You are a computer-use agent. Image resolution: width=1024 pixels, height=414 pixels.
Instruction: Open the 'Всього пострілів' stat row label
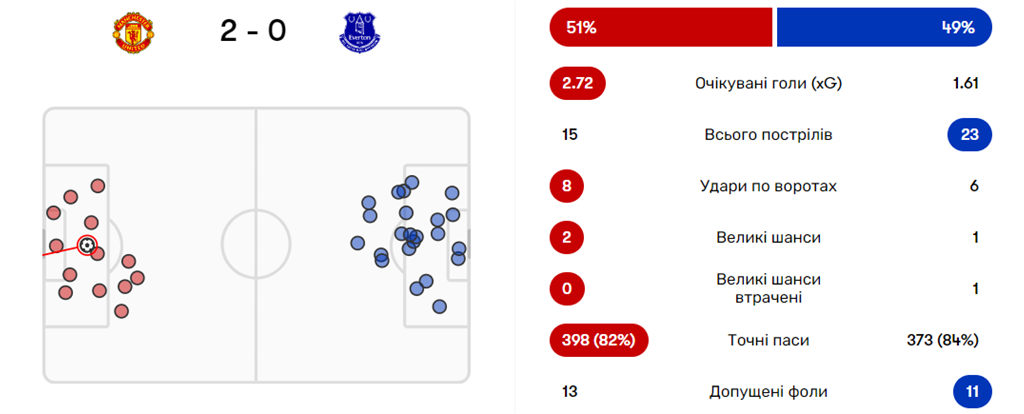point(768,134)
